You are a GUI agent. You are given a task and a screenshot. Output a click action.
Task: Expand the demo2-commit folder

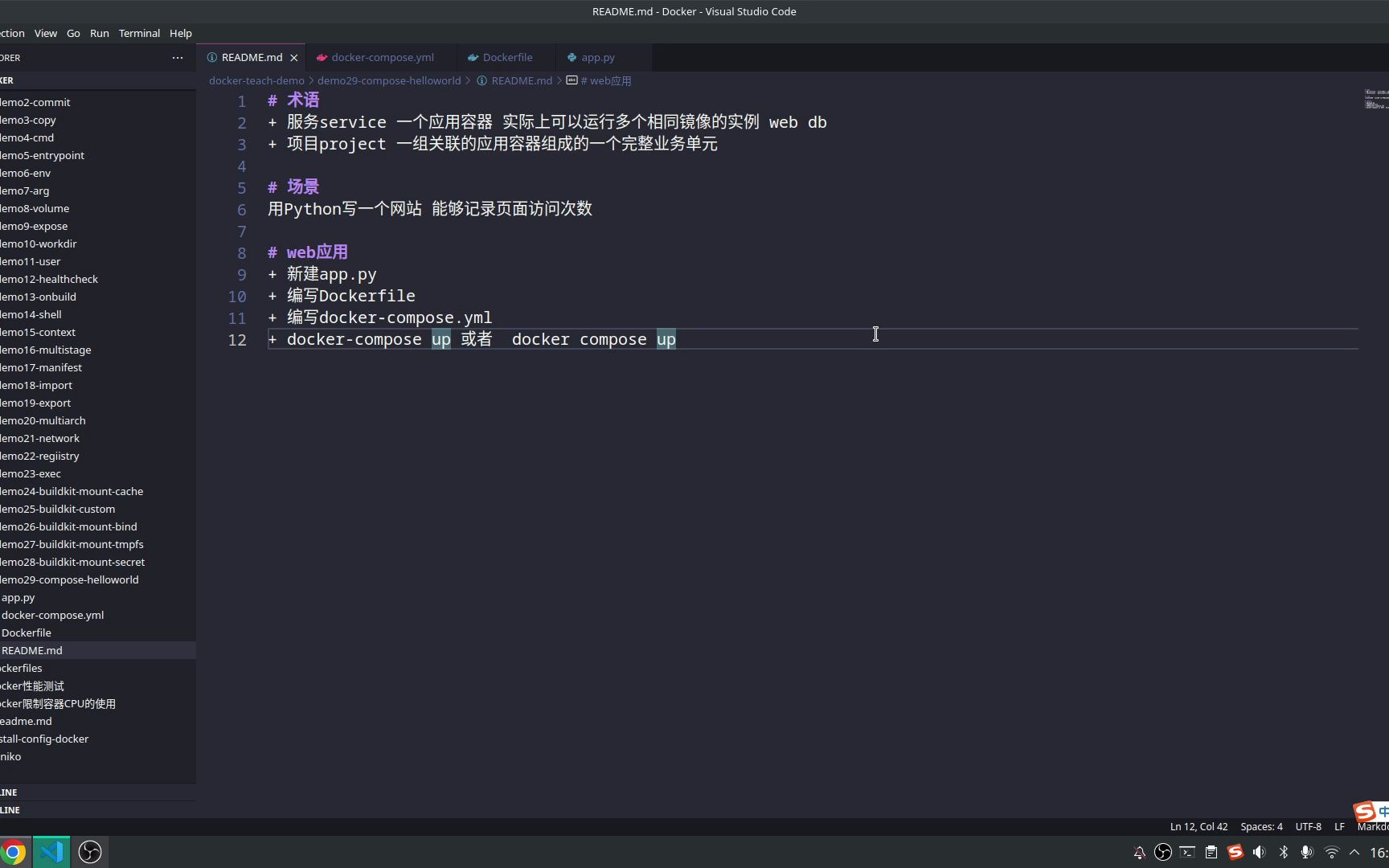pos(98,102)
